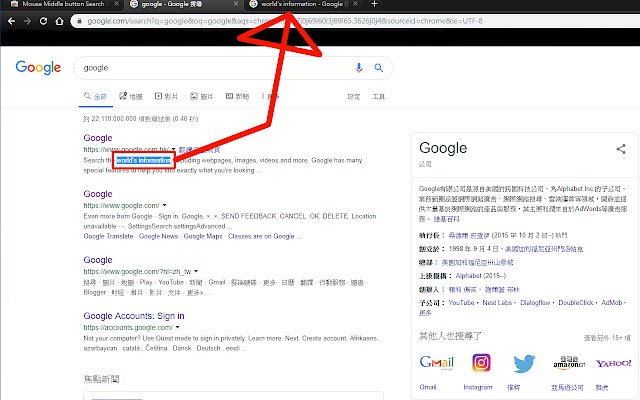
Task: Open 'Google Accounts: Sign in' result
Action: click(x=134, y=316)
